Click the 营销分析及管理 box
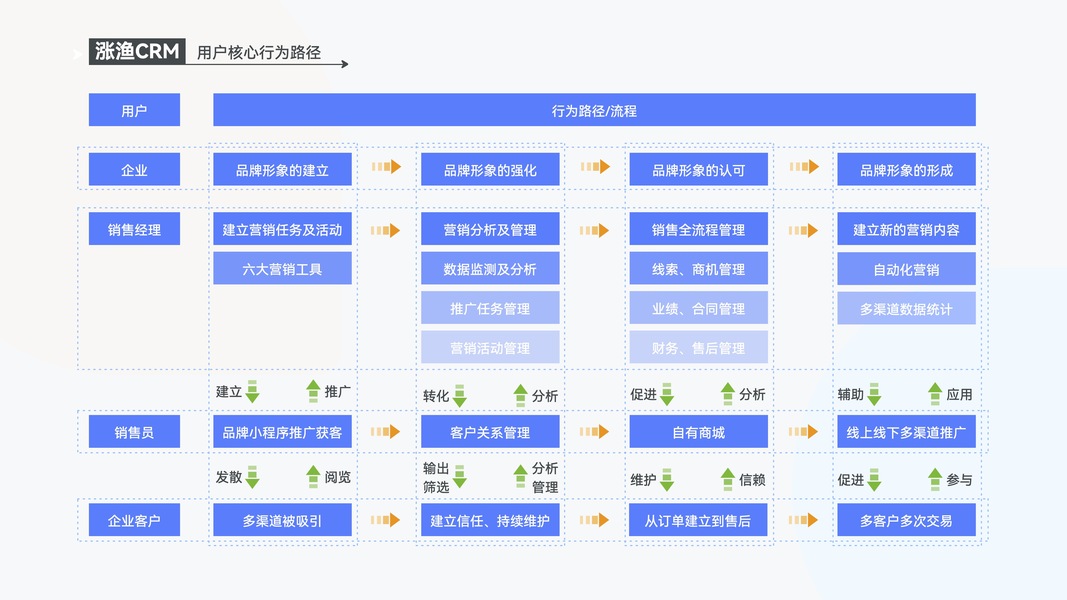The image size is (1067, 600). (x=490, y=229)
